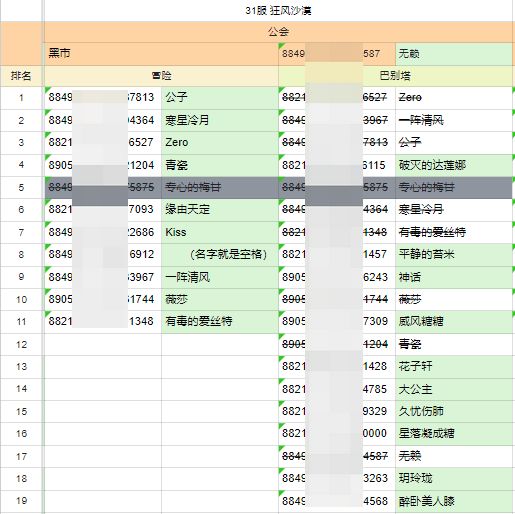Click struck-through Zero in 巴别塔 row 1
Screen dimensions: 515x514
pyautogui.click(x=454, y=98)
